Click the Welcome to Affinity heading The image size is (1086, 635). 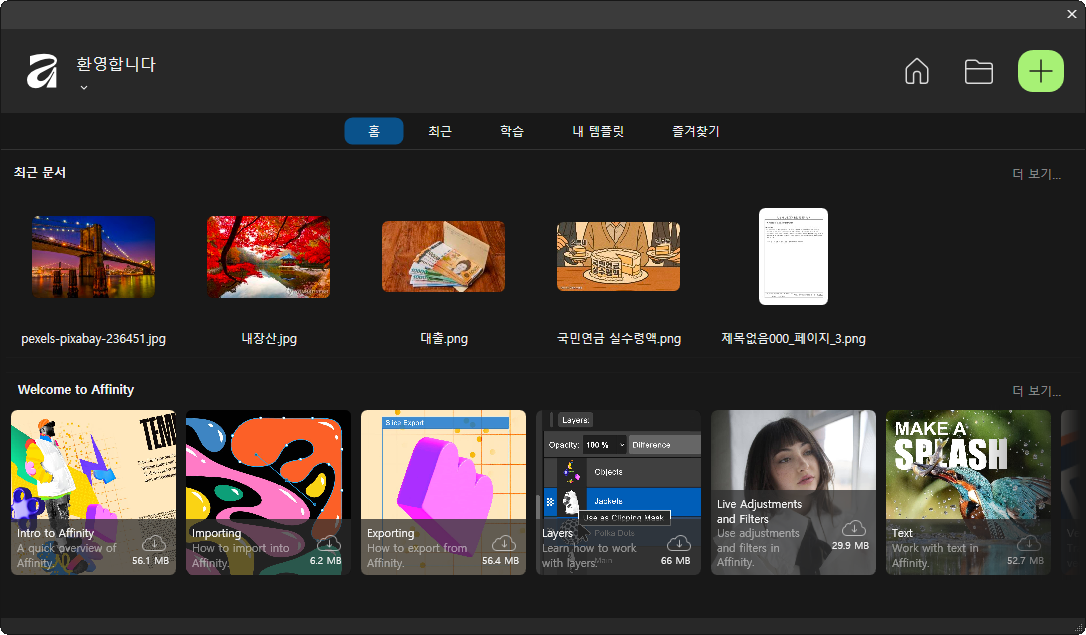pyautogui.click(x=76, y=390)
